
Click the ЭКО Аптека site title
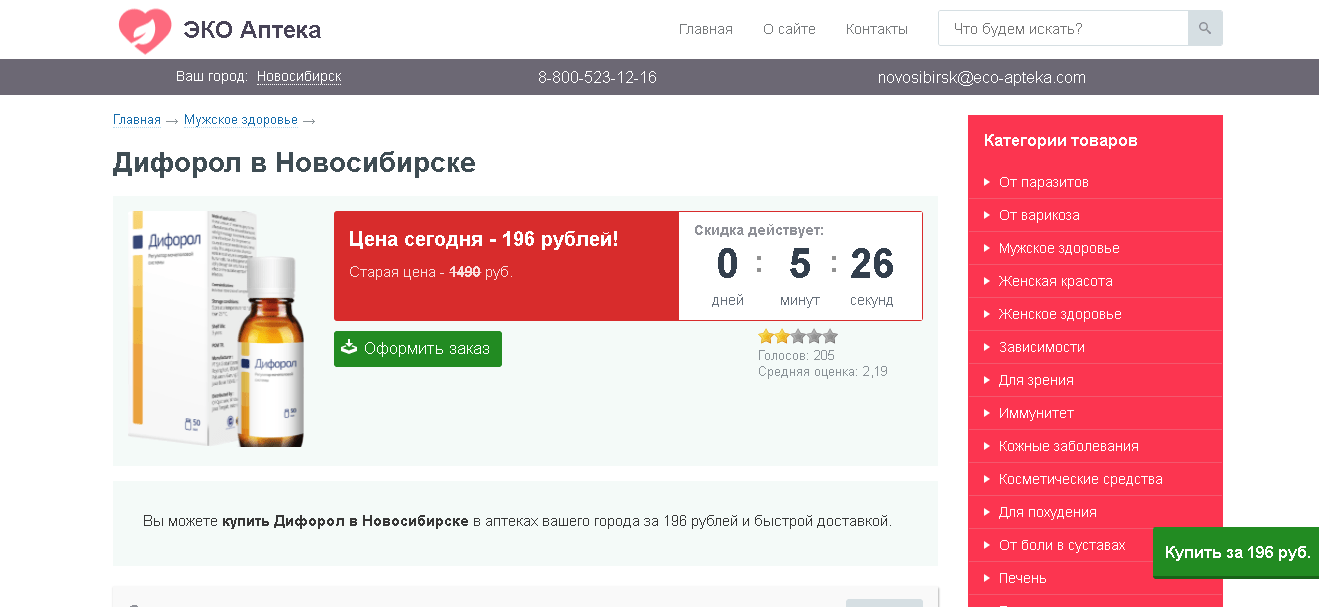coord(252,30)
